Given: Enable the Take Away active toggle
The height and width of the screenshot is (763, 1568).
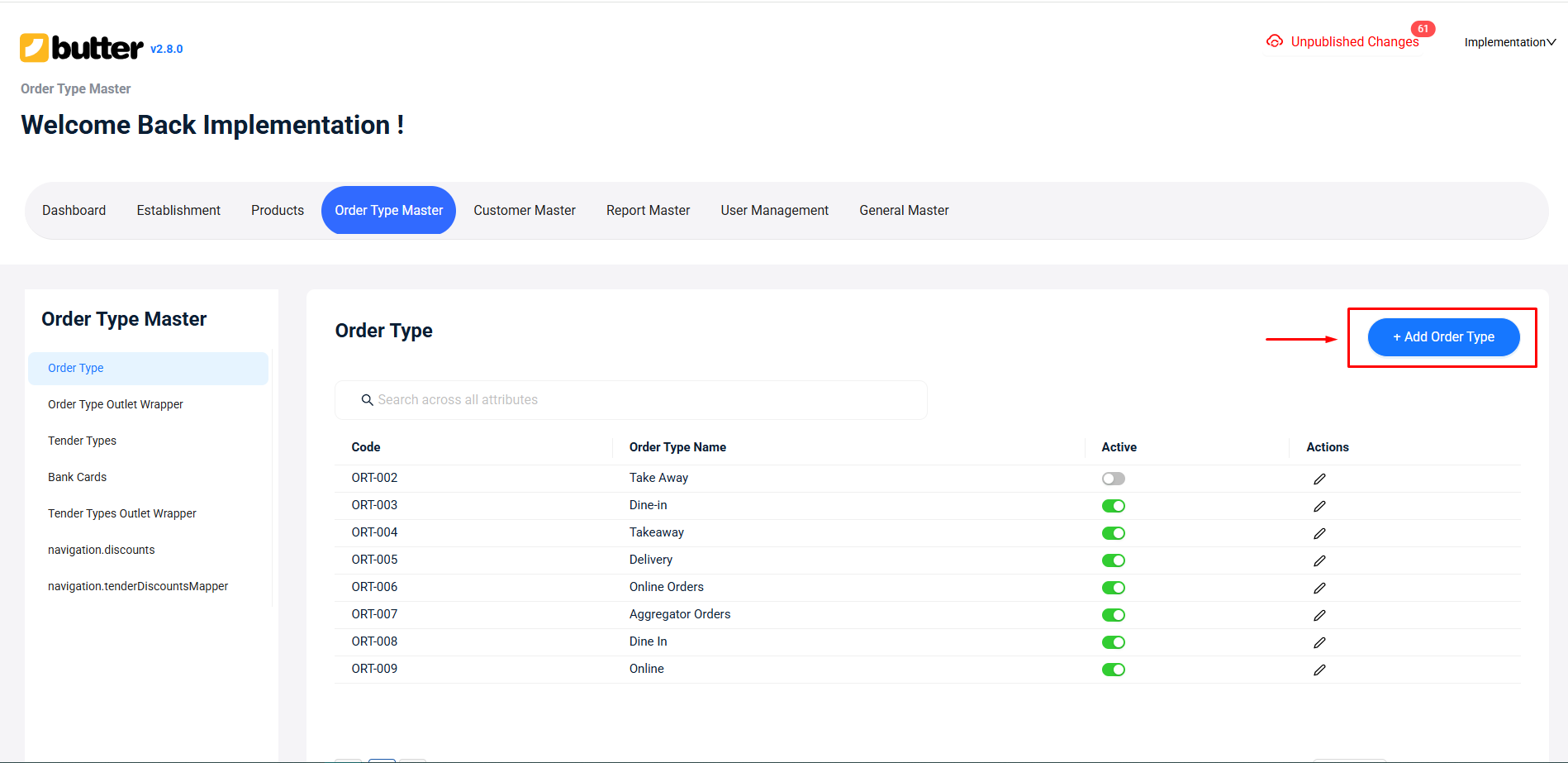Looking at the screenshot, I should click(x=1113, y=479).
